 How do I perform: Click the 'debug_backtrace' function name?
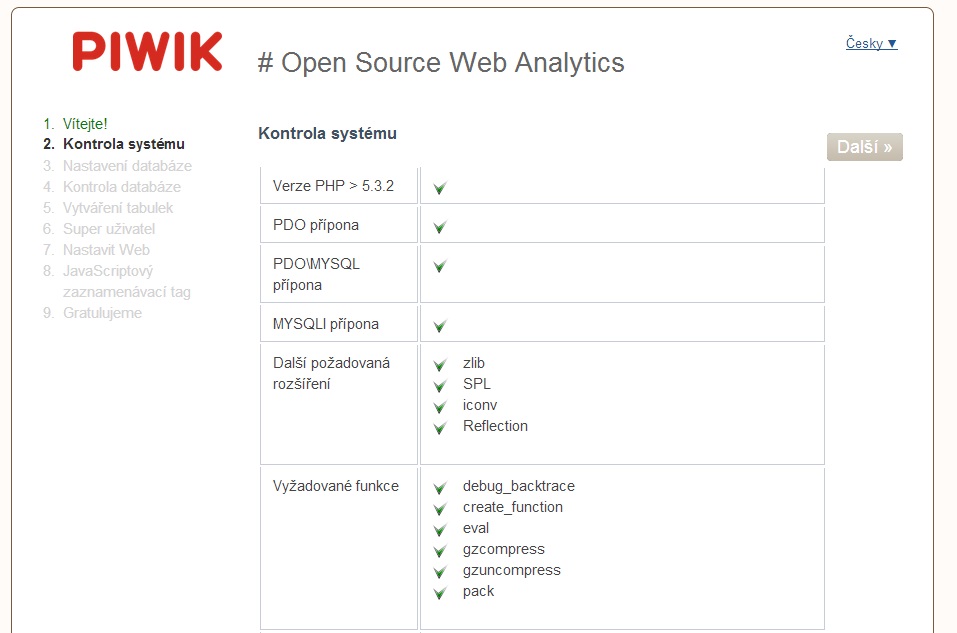pyautogui.click(x=519, y=486)
